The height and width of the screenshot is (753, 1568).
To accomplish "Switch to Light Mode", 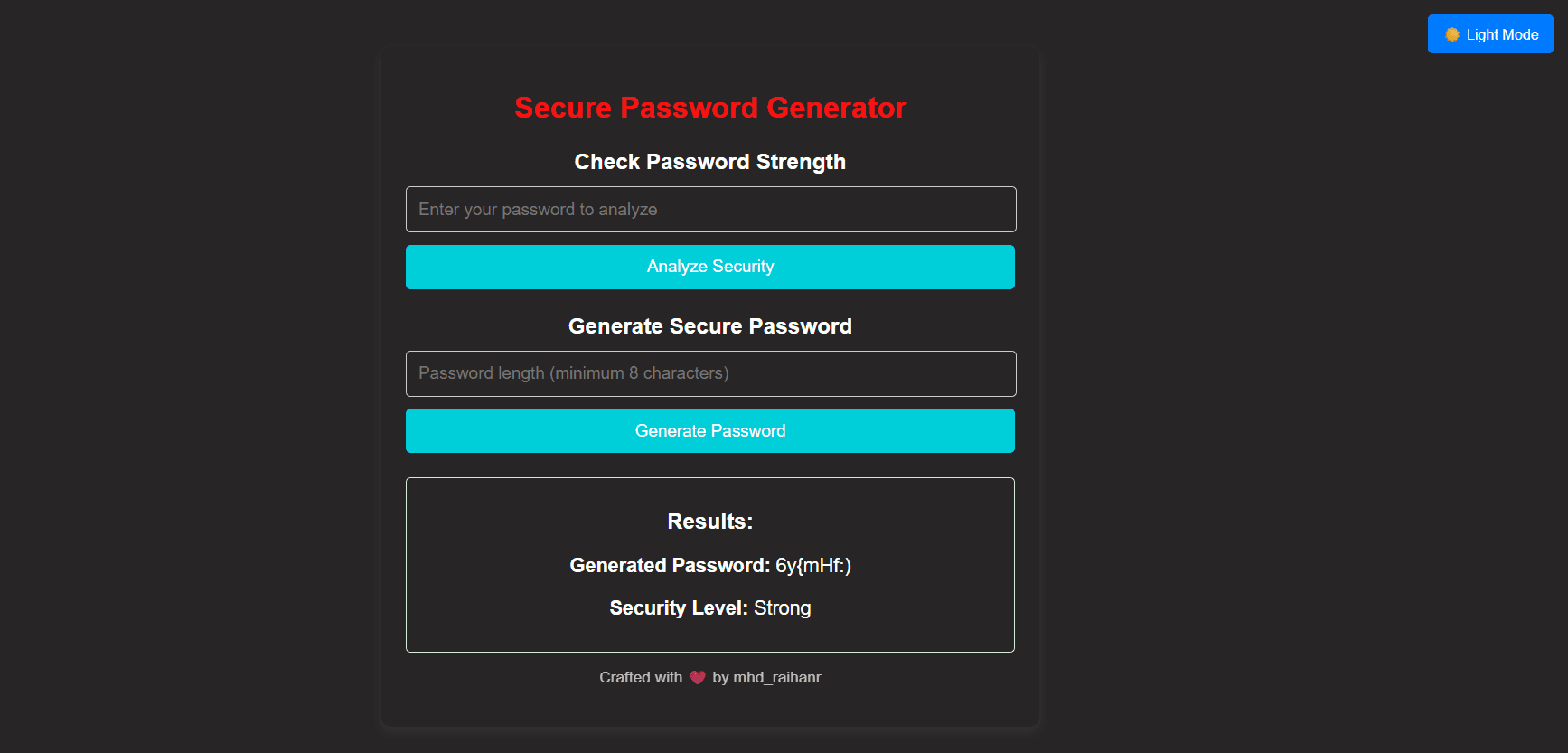I will pyautogui.click(x=1490, y=33).
